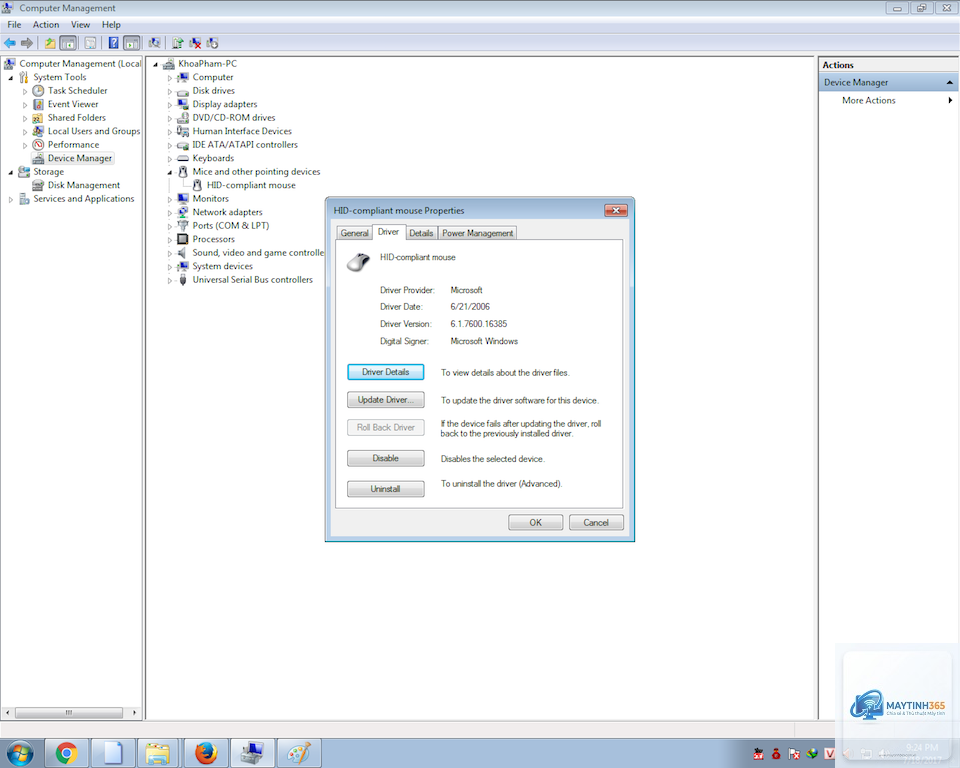960x768 pixels.
Task: Select Device Manager in System Tools
Action: 80,158
